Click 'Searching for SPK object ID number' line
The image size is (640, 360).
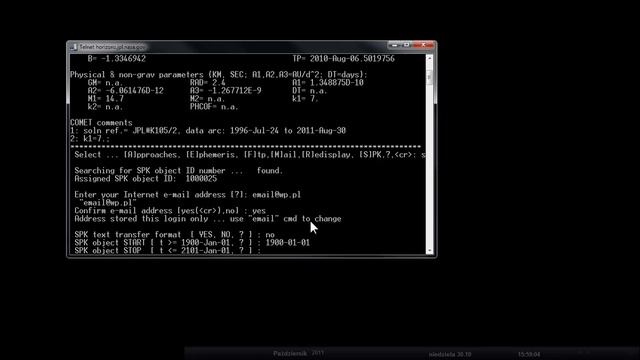click(178, 171)
